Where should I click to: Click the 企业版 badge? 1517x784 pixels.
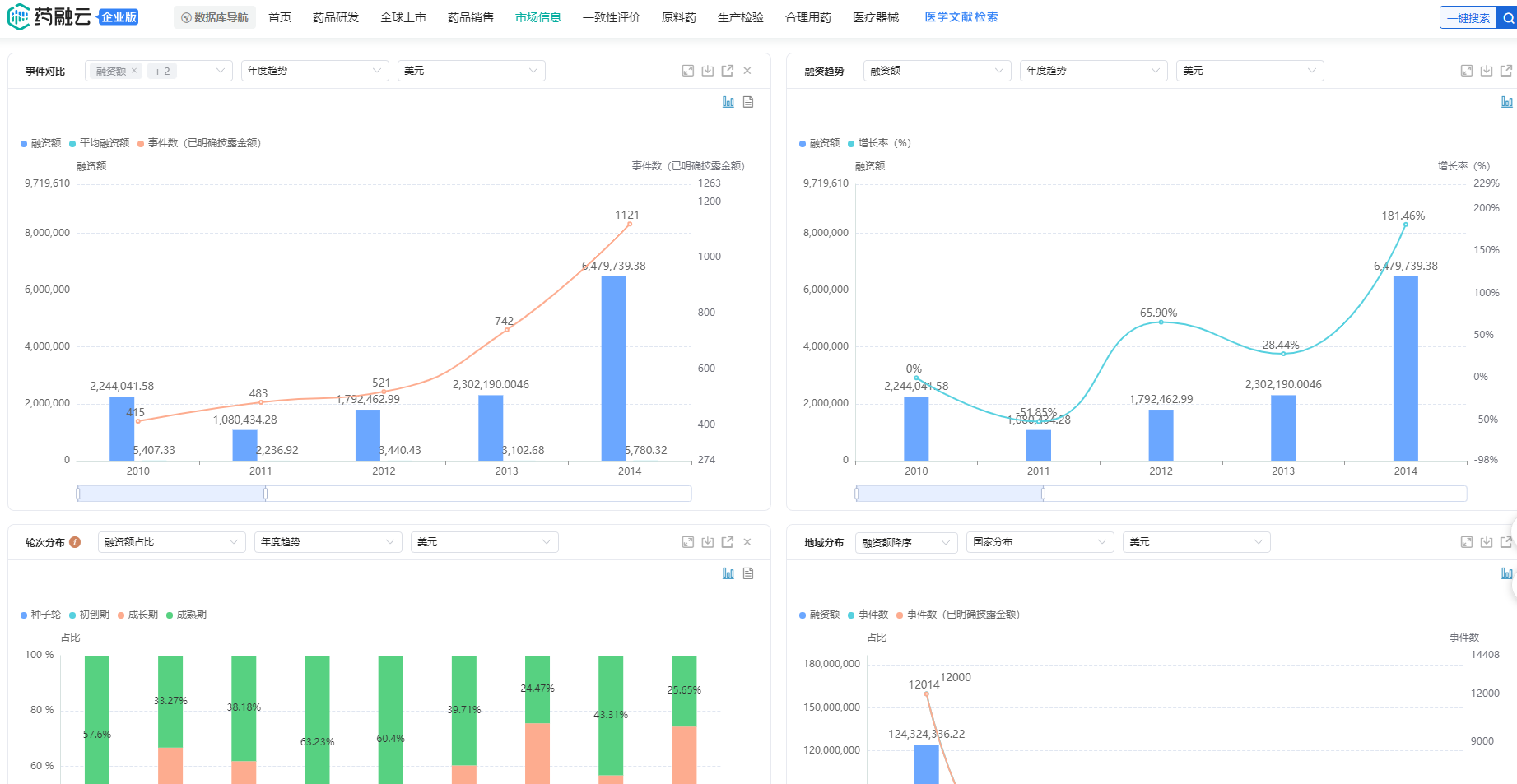(x=119, y=17)
